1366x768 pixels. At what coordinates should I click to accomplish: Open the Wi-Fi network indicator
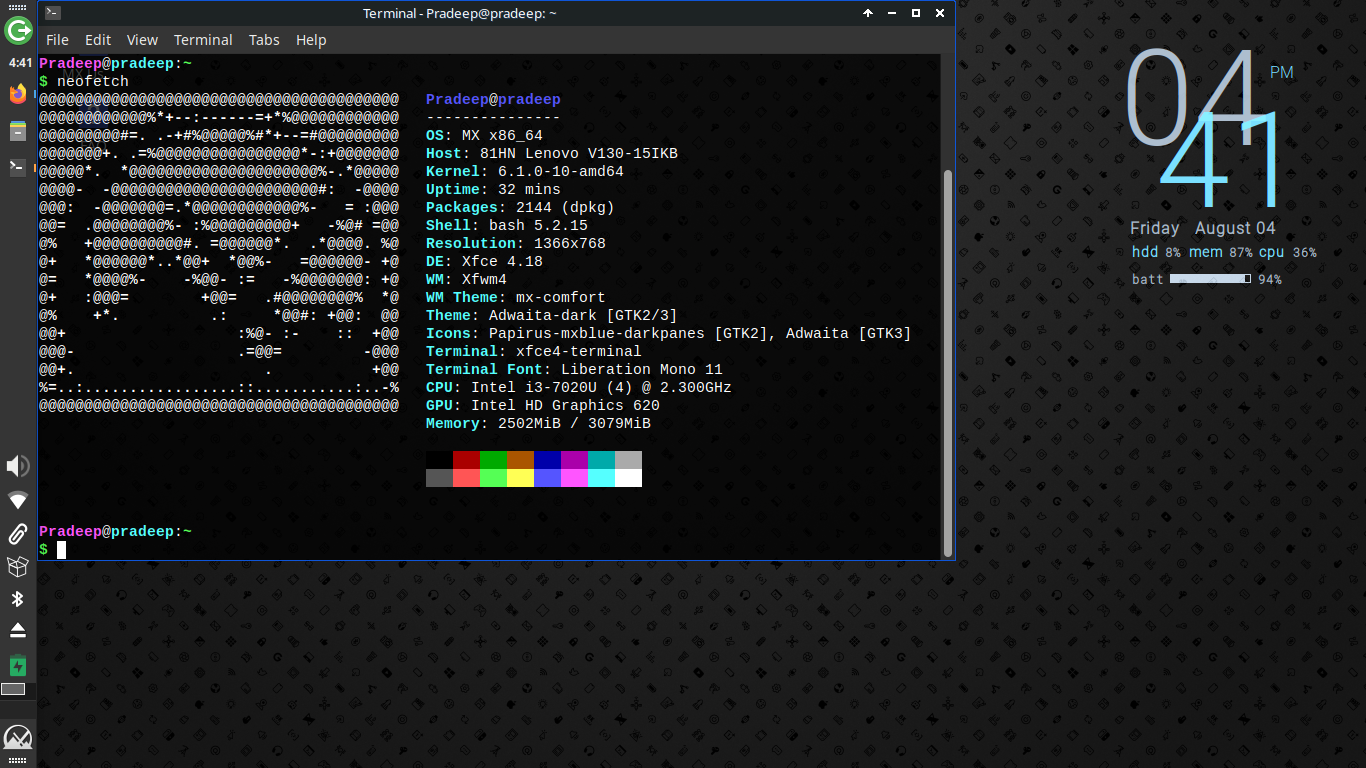18,500
